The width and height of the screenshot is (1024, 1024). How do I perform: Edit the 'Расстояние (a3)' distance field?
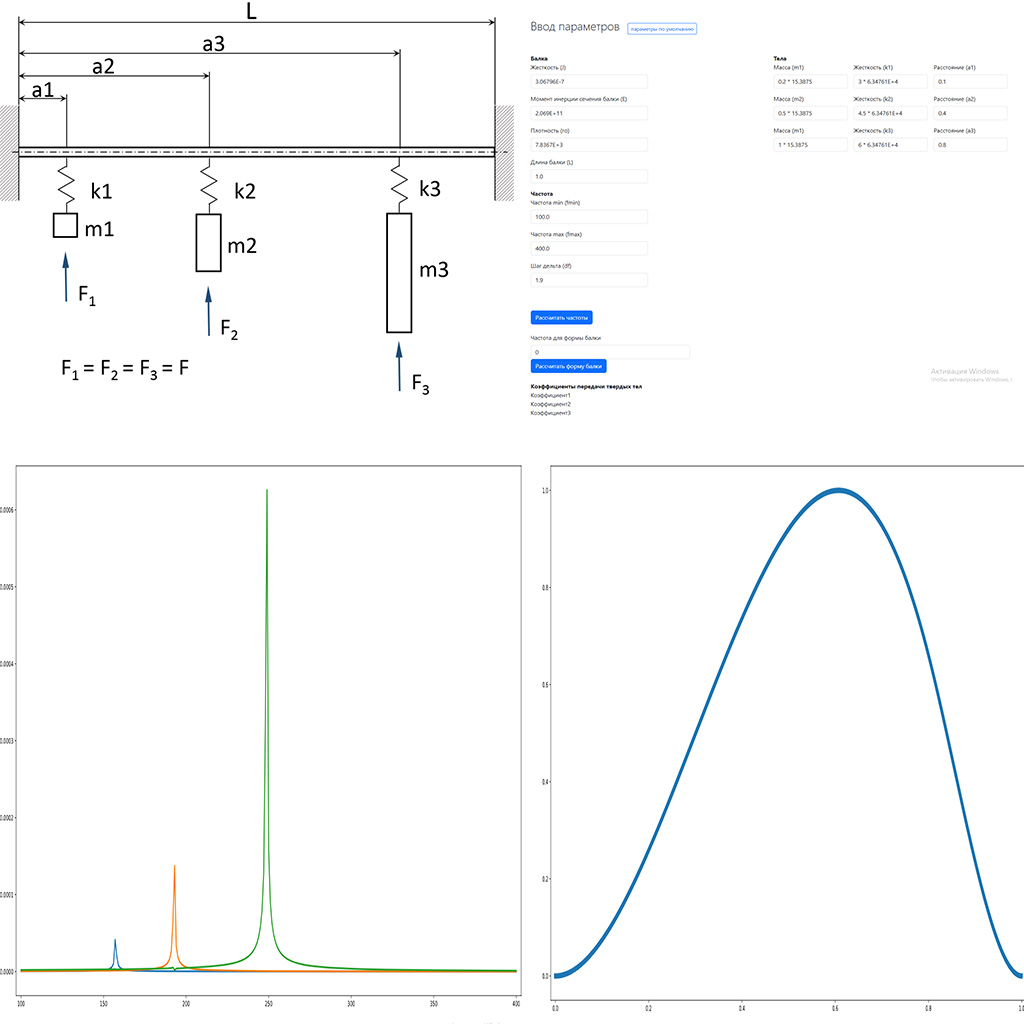tap(967, 145)
